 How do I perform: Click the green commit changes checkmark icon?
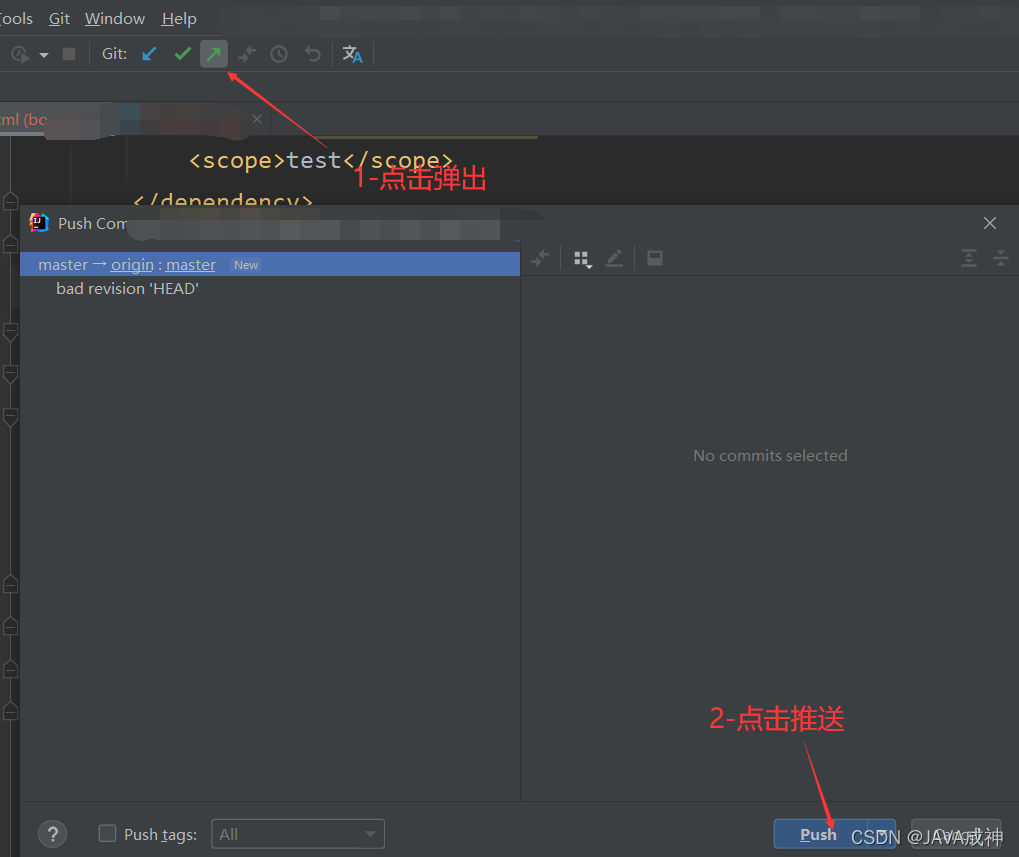(x=181, y=54)
